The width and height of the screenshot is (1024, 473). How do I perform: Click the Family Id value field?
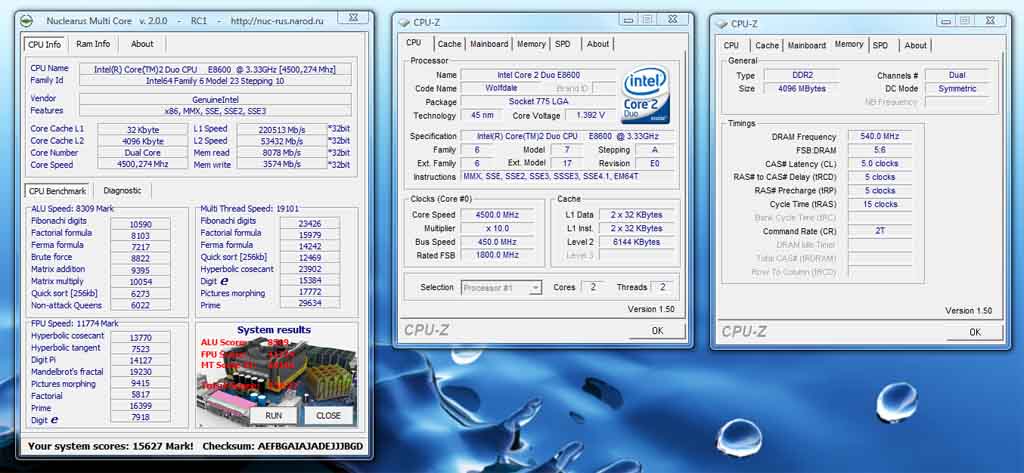point(215,80)
